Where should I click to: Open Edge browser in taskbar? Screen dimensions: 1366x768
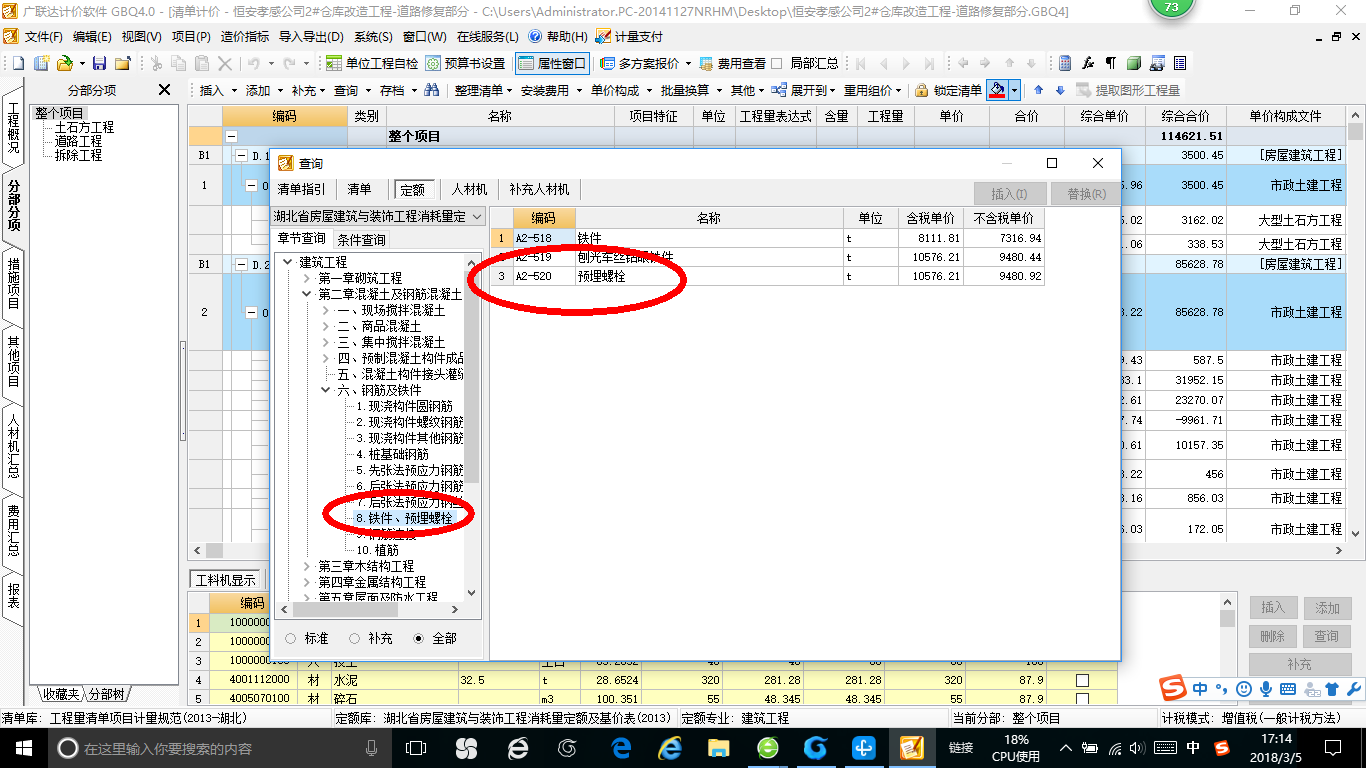tap(621, 748)
